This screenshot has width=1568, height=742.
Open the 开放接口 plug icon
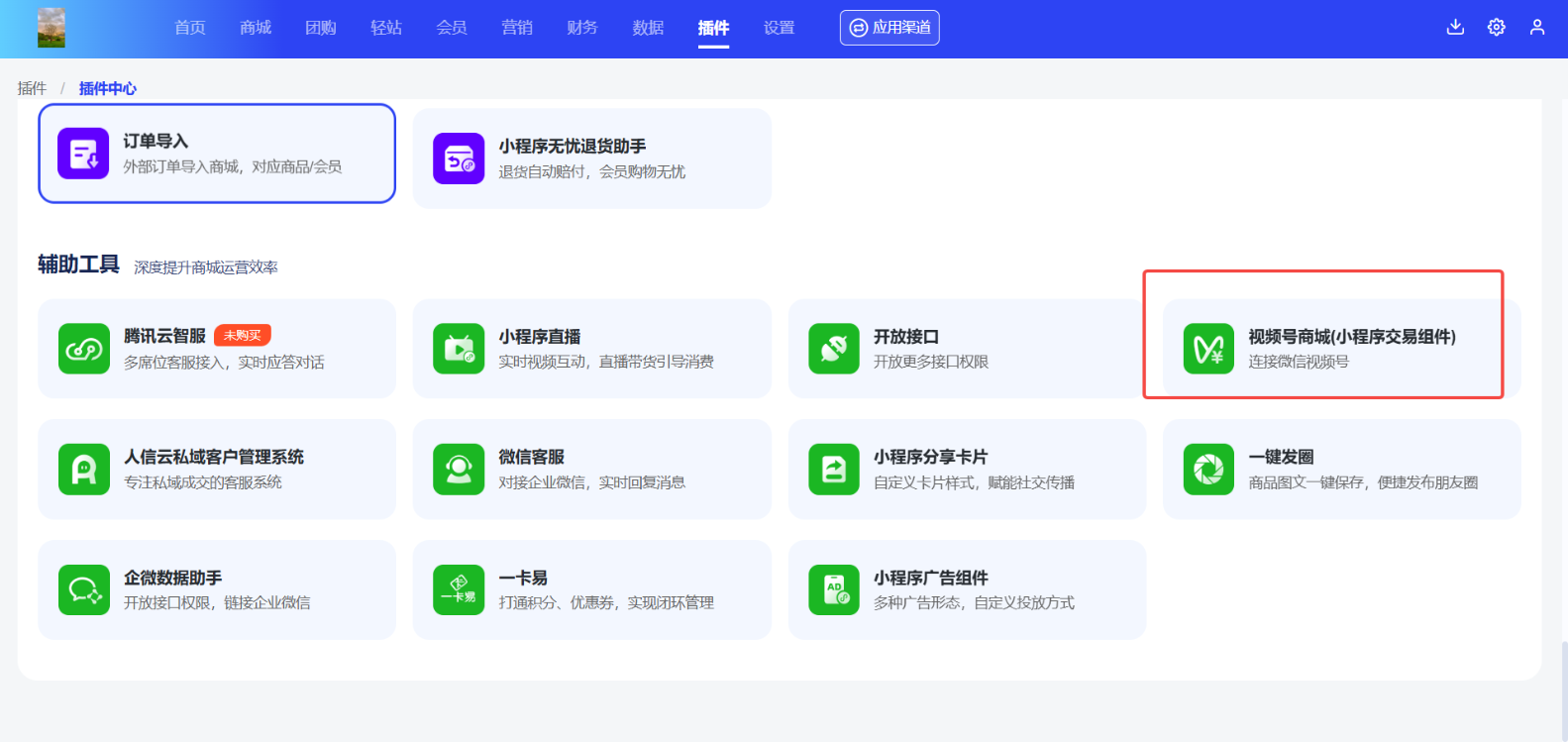point(833,349)
